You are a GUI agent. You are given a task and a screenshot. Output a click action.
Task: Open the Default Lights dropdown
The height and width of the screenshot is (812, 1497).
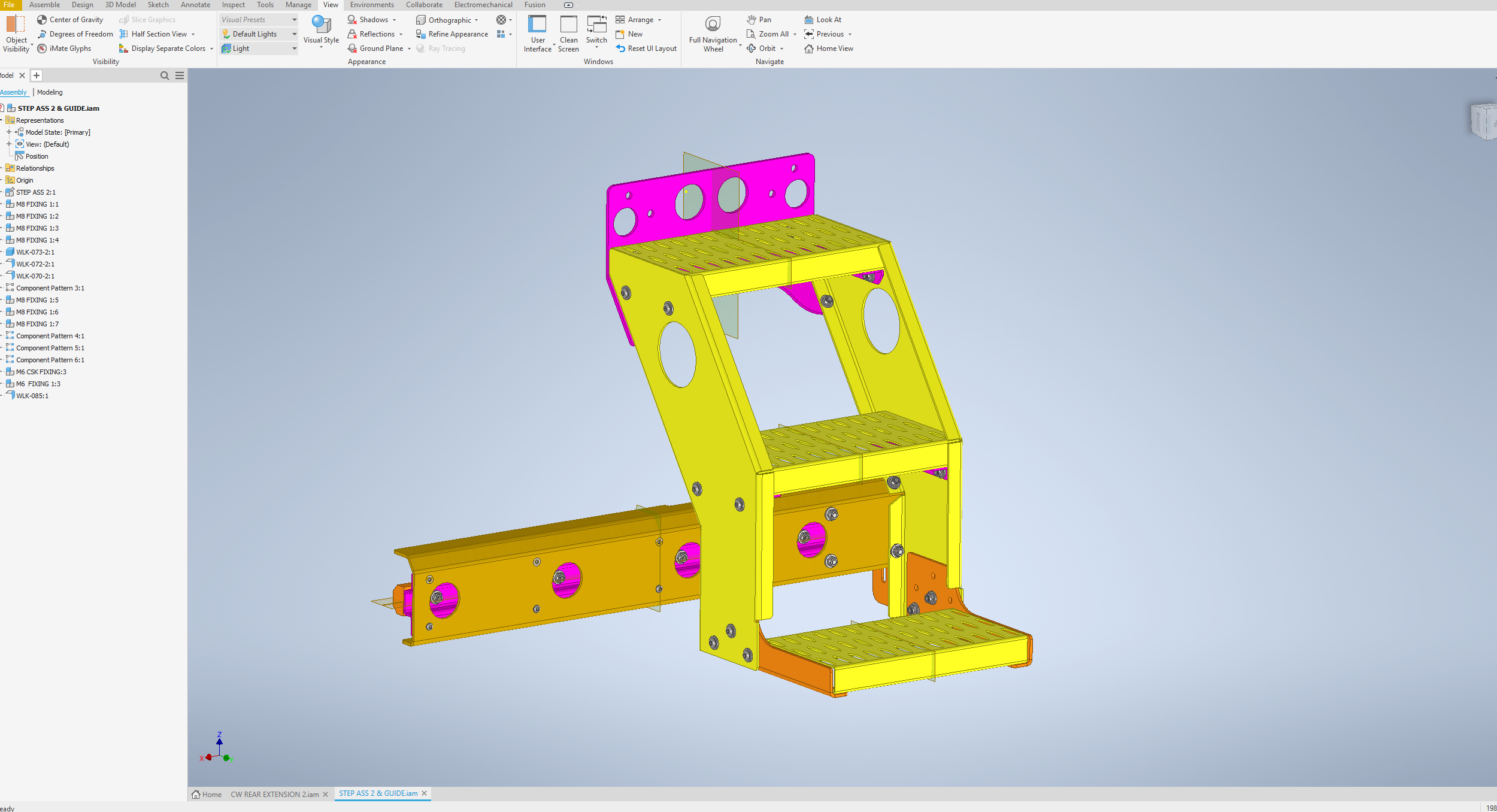(x=294, y=34)
